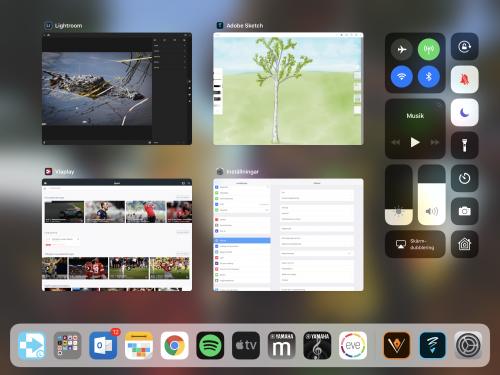Adjust the screen brightness slider
Screen dimensions: 500x375
(x=399, y=195)
